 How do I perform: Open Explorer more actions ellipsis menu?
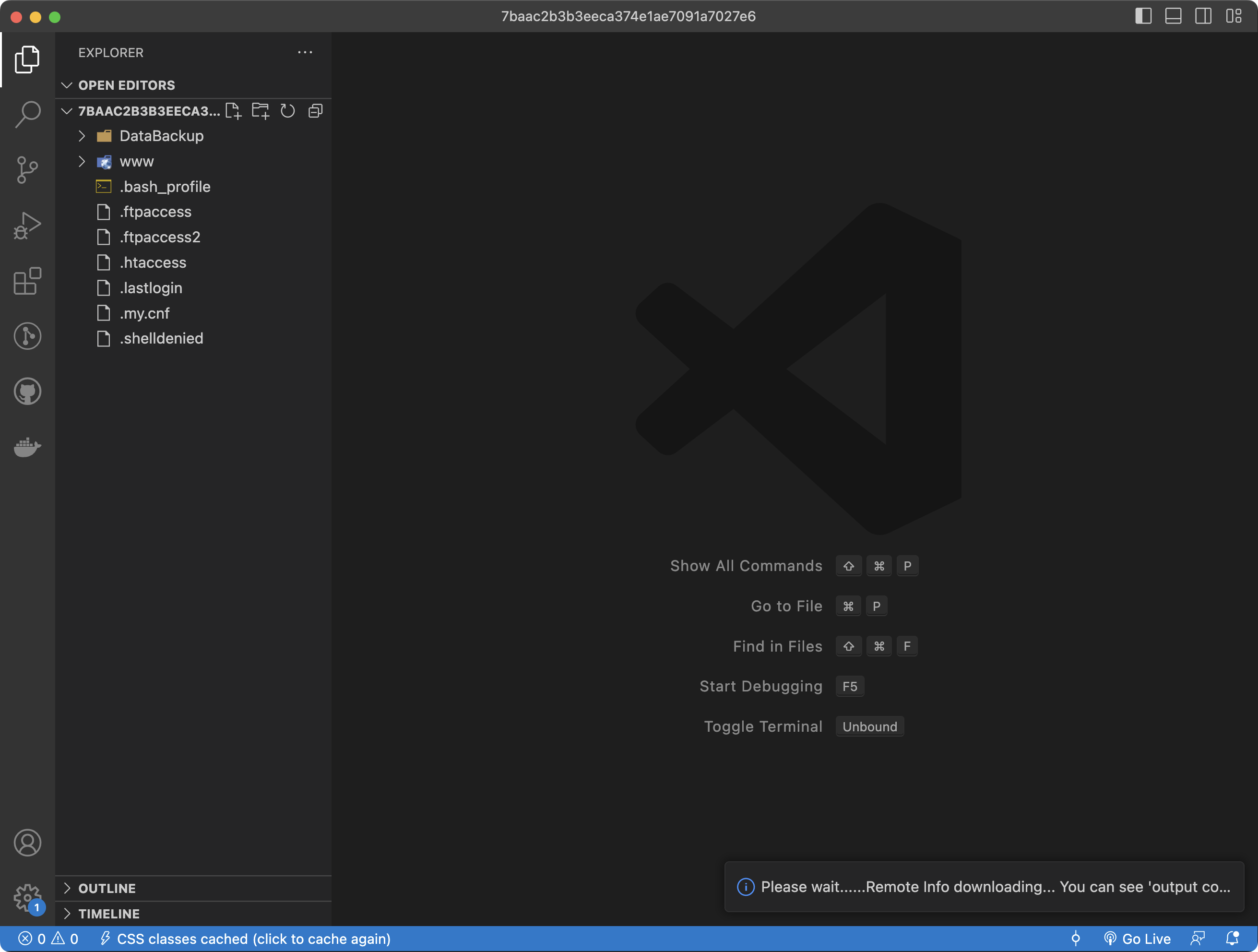click(x=305, y=52)
